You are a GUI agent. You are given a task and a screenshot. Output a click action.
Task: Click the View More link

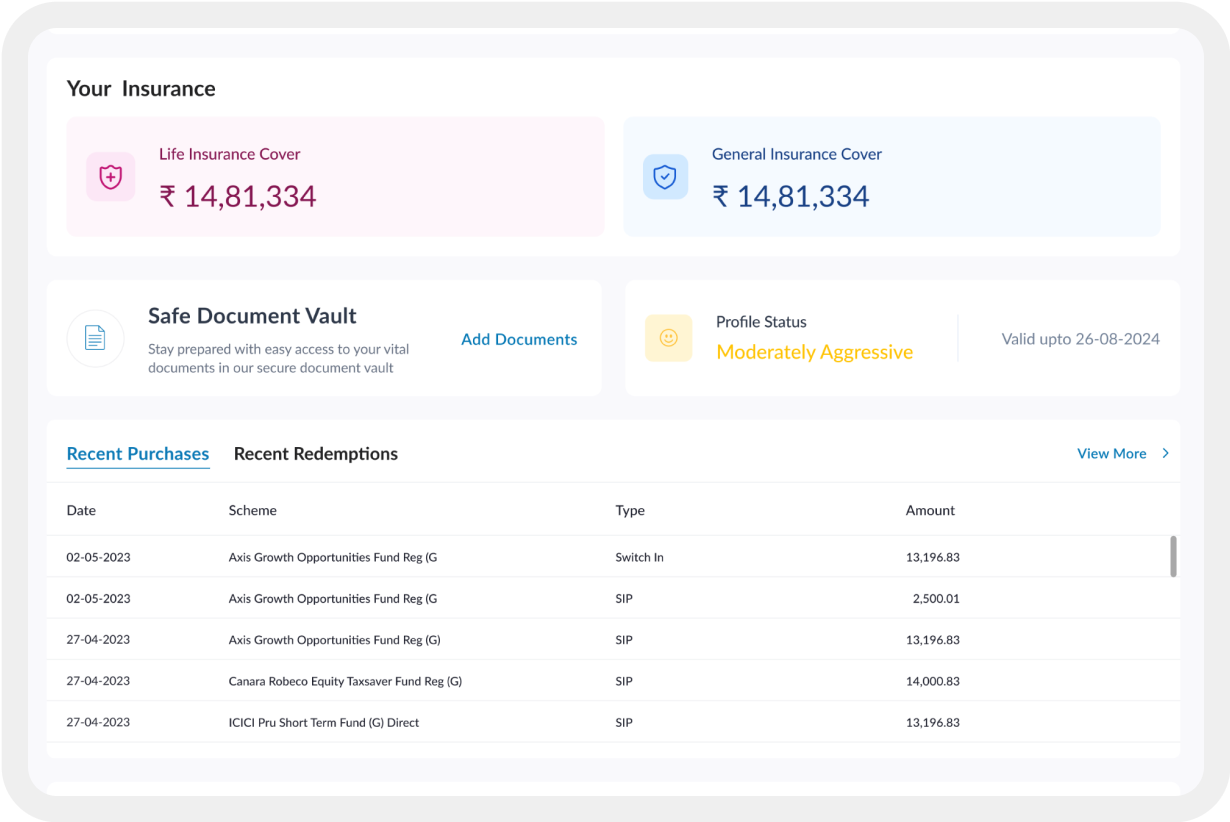1111,453
